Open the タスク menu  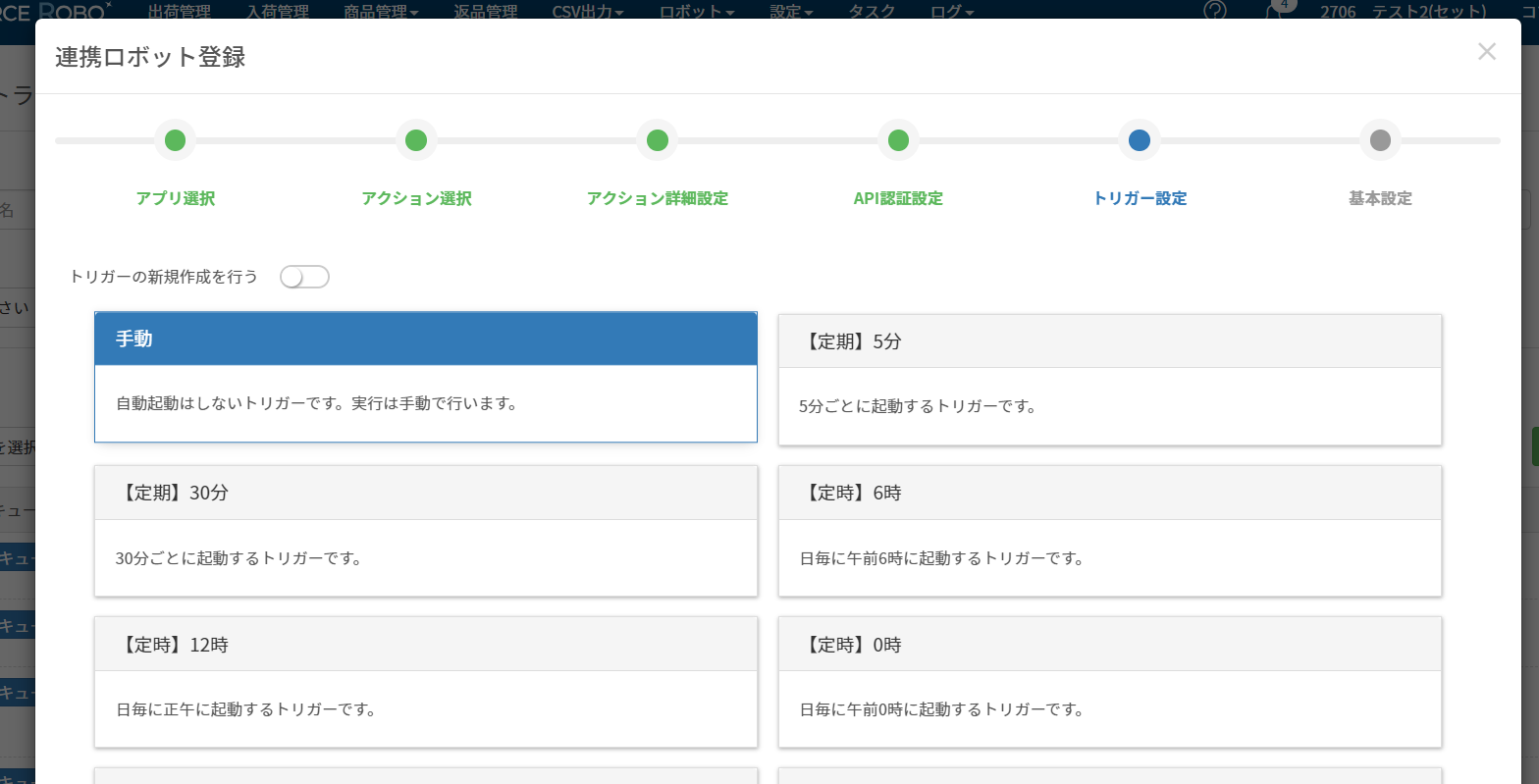click(x=872, y=12)
